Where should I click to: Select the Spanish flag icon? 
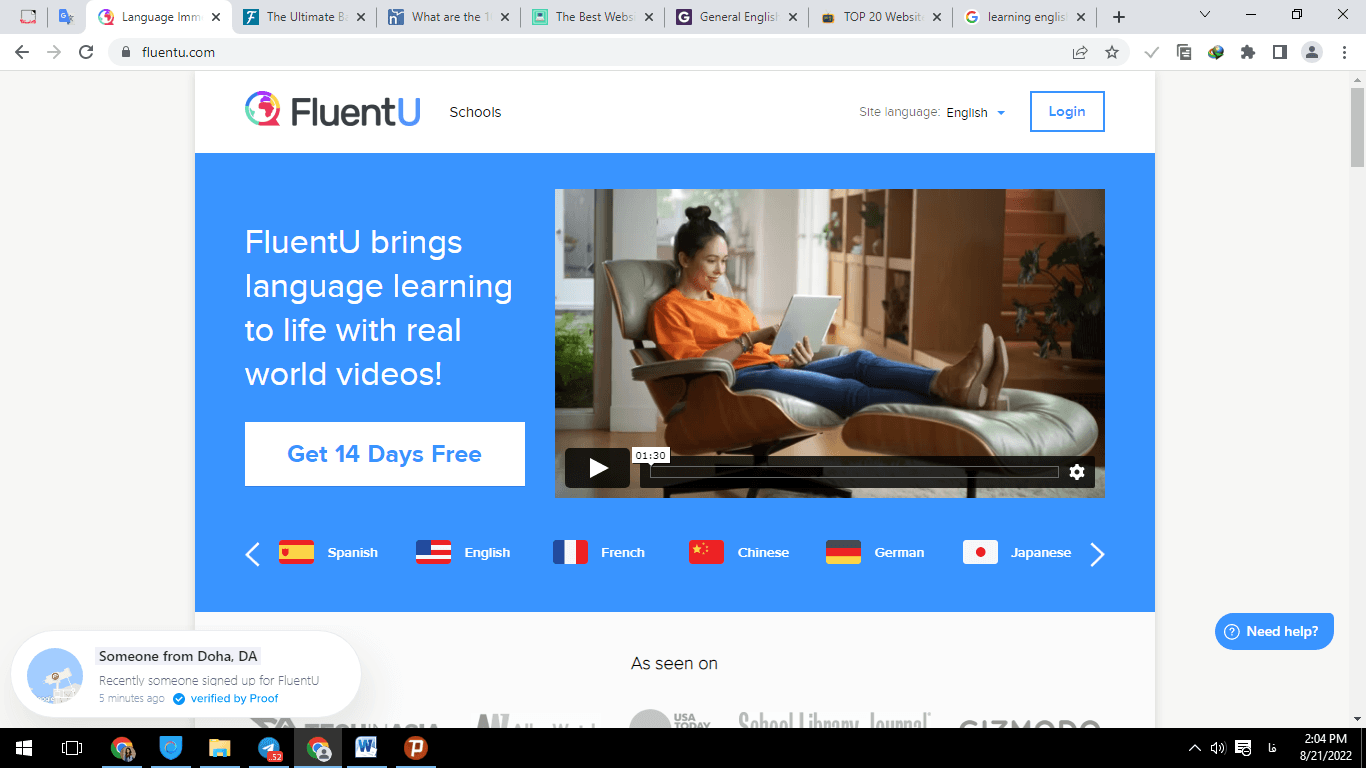(296, 552)
